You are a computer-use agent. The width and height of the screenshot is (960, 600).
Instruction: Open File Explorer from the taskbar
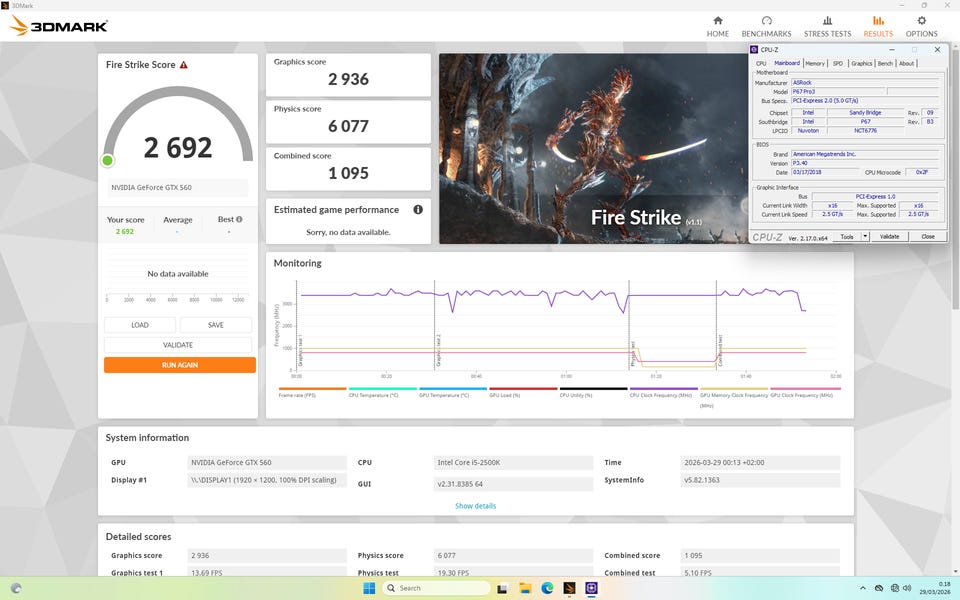click(x=525, y=588)
